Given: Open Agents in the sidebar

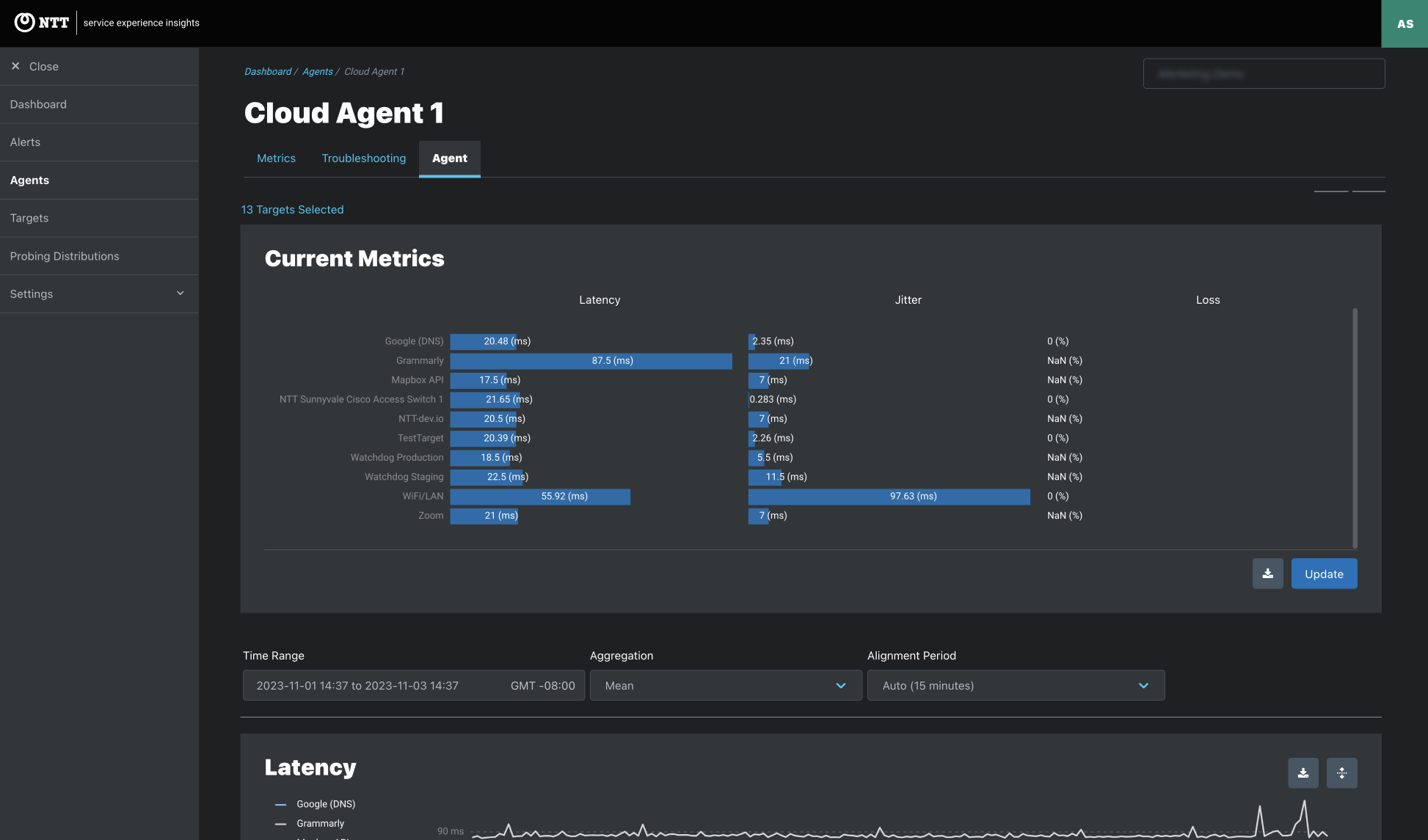Looking at the screenshot, I should click(x=99, y=180).
